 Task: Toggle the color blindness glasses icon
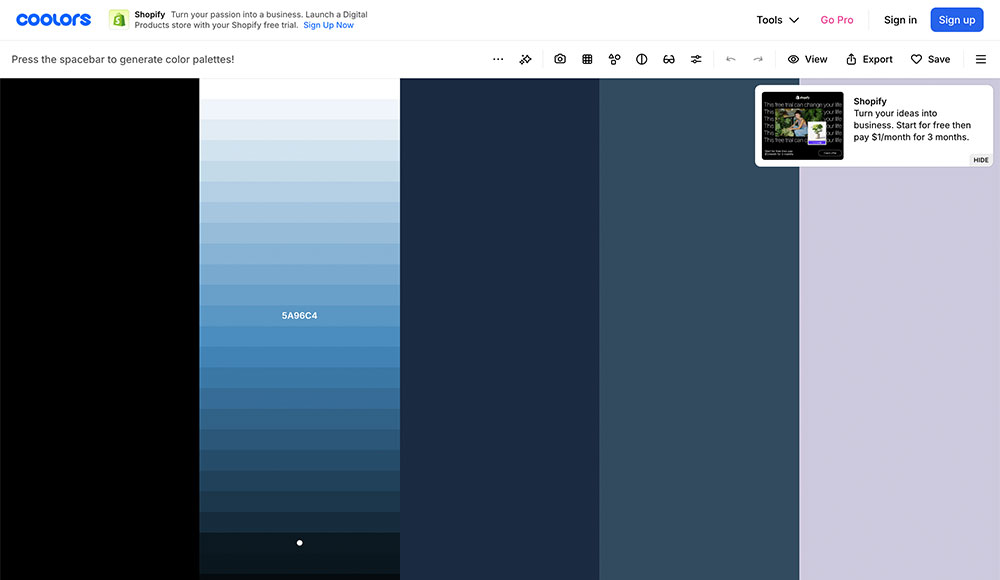click(669, 59)
